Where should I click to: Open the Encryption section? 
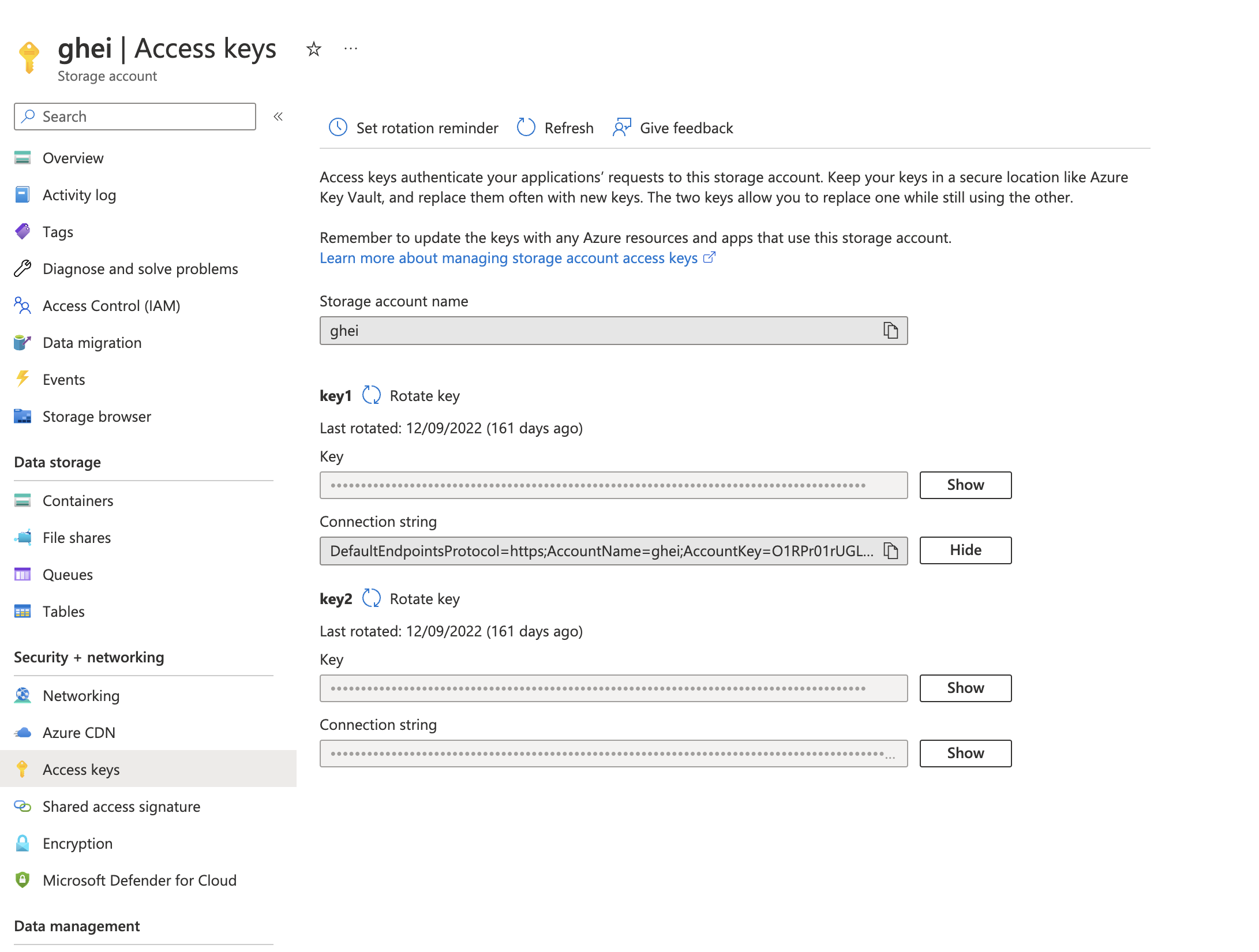click(77, 843)
